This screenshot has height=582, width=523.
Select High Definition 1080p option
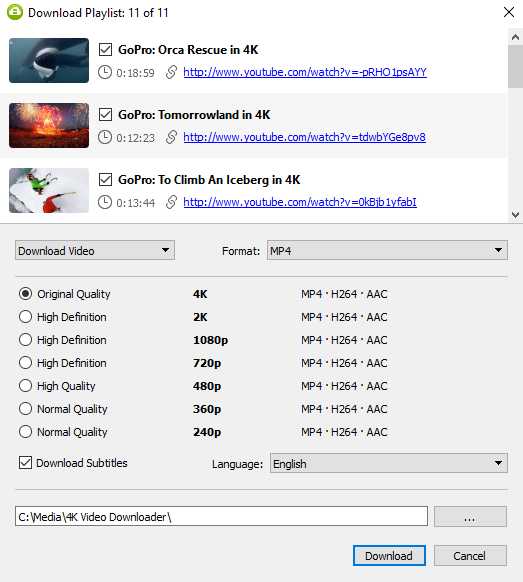tap(25, 340)
